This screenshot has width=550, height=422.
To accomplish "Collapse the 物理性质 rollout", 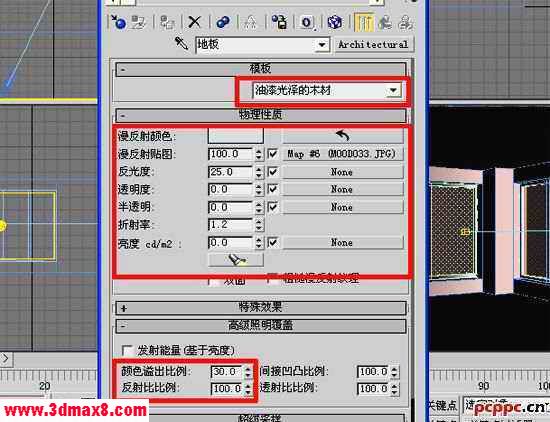I will click(x=260, y=114).
